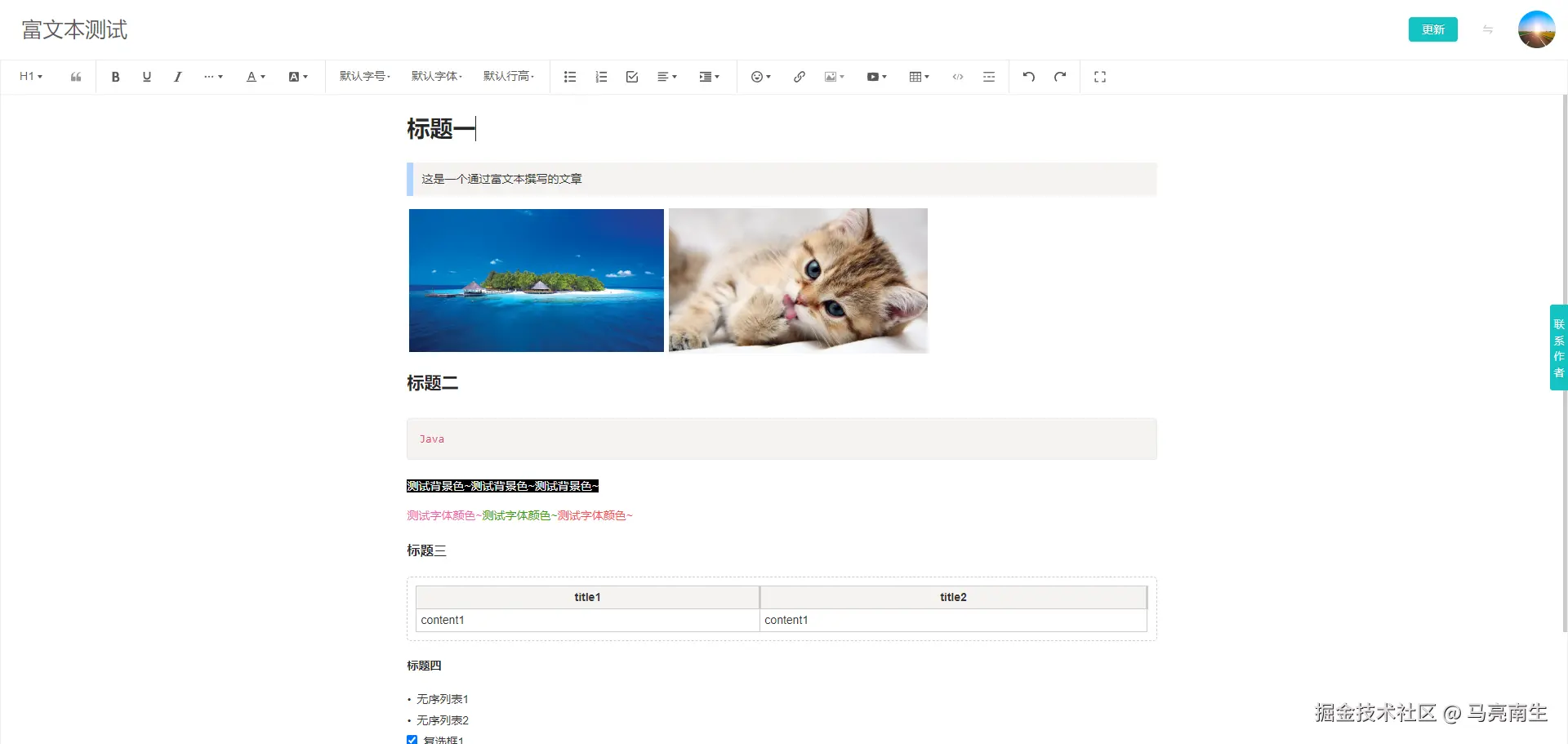
Task: Open the table insert dropdown
Action: (x=918, y=76)
